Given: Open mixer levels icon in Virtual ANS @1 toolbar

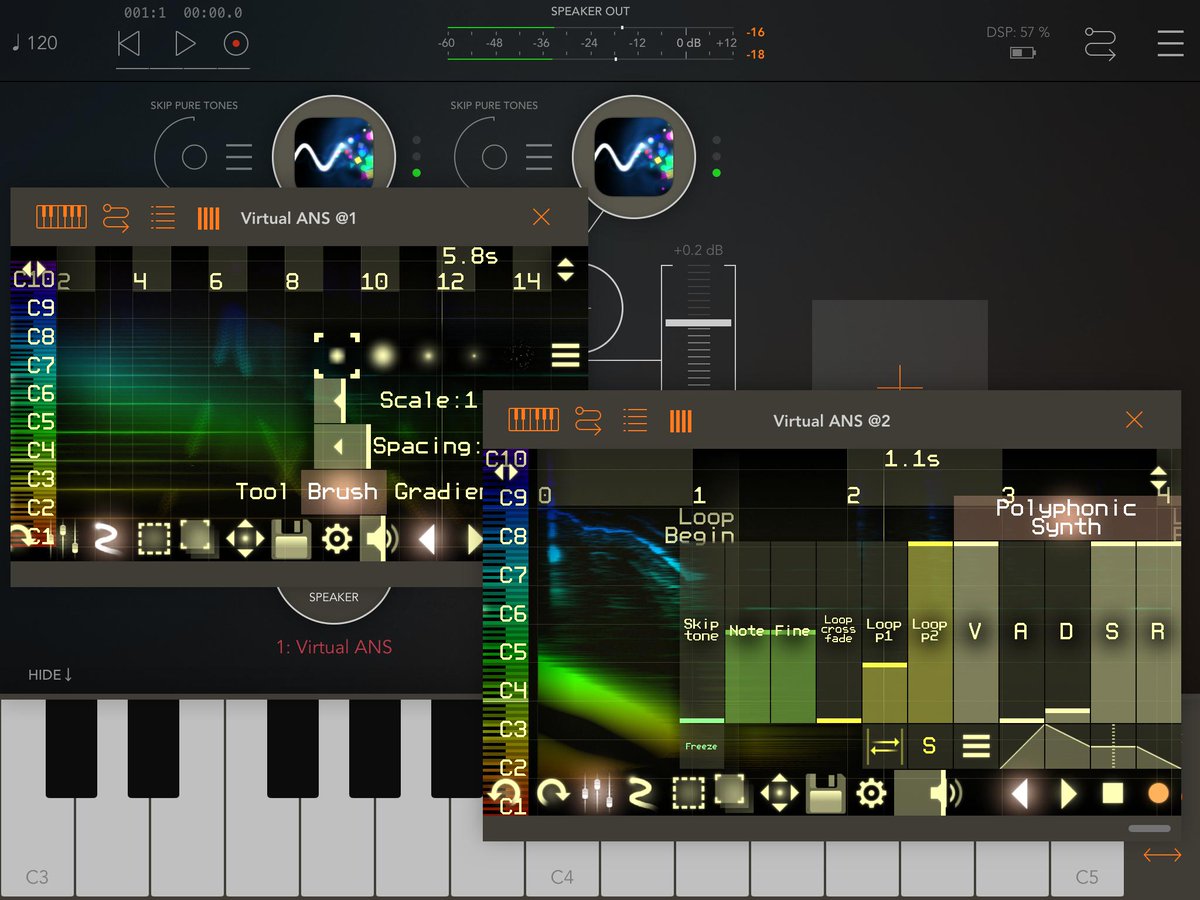Looking at the screenshot, I should click(68, 540).
